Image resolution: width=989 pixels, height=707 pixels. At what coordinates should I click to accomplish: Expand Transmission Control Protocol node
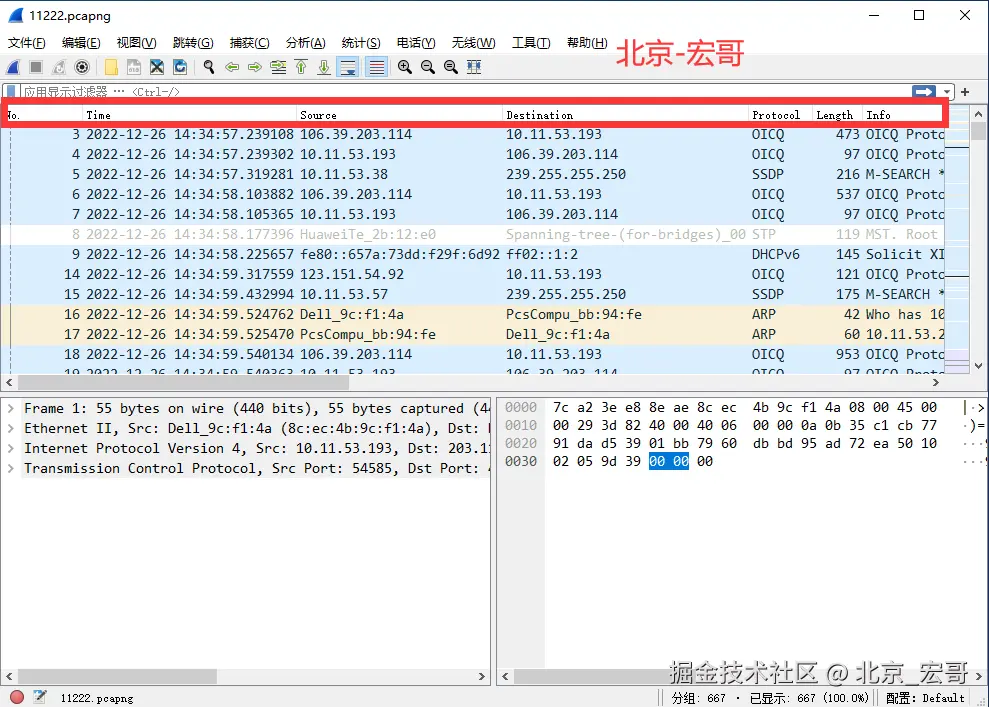tap(11, 469)
